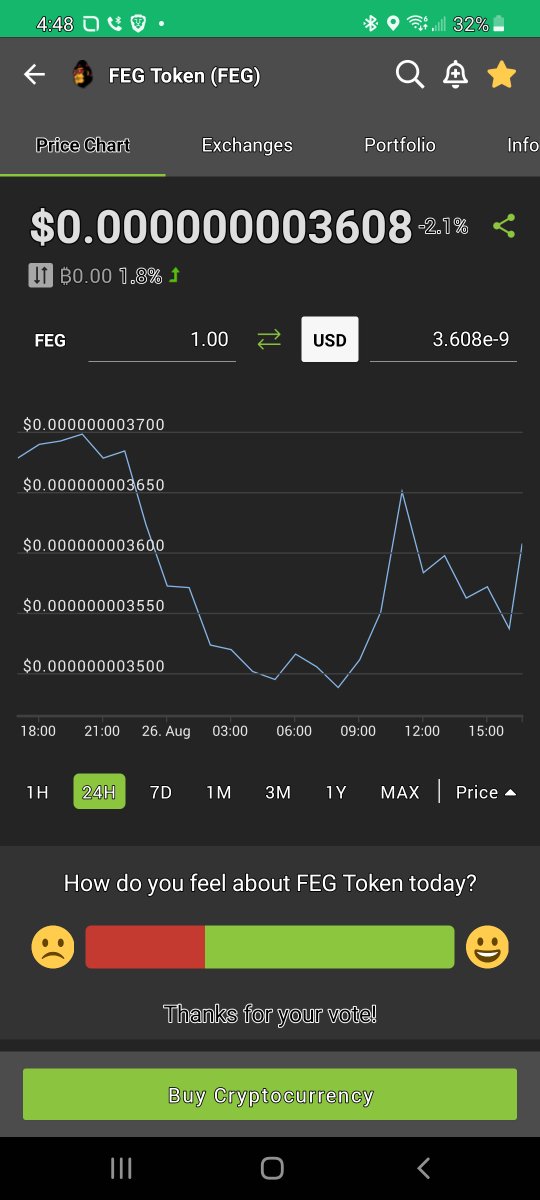Tap the green positive sentiment bar
The image size is (540, 1200).
329,947
